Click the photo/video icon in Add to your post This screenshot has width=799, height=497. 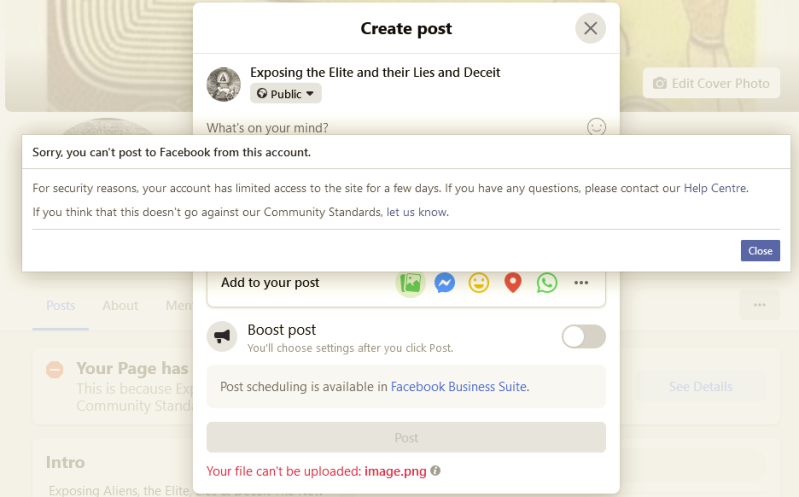(x=411, y=283)
